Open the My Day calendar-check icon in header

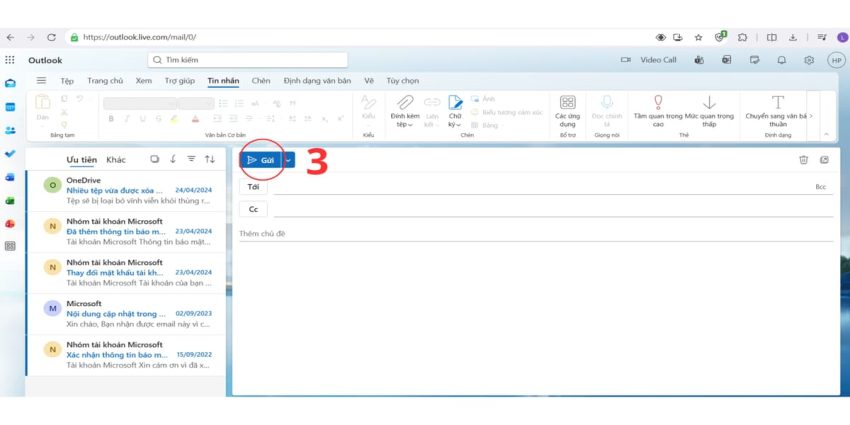coord(755,60)
